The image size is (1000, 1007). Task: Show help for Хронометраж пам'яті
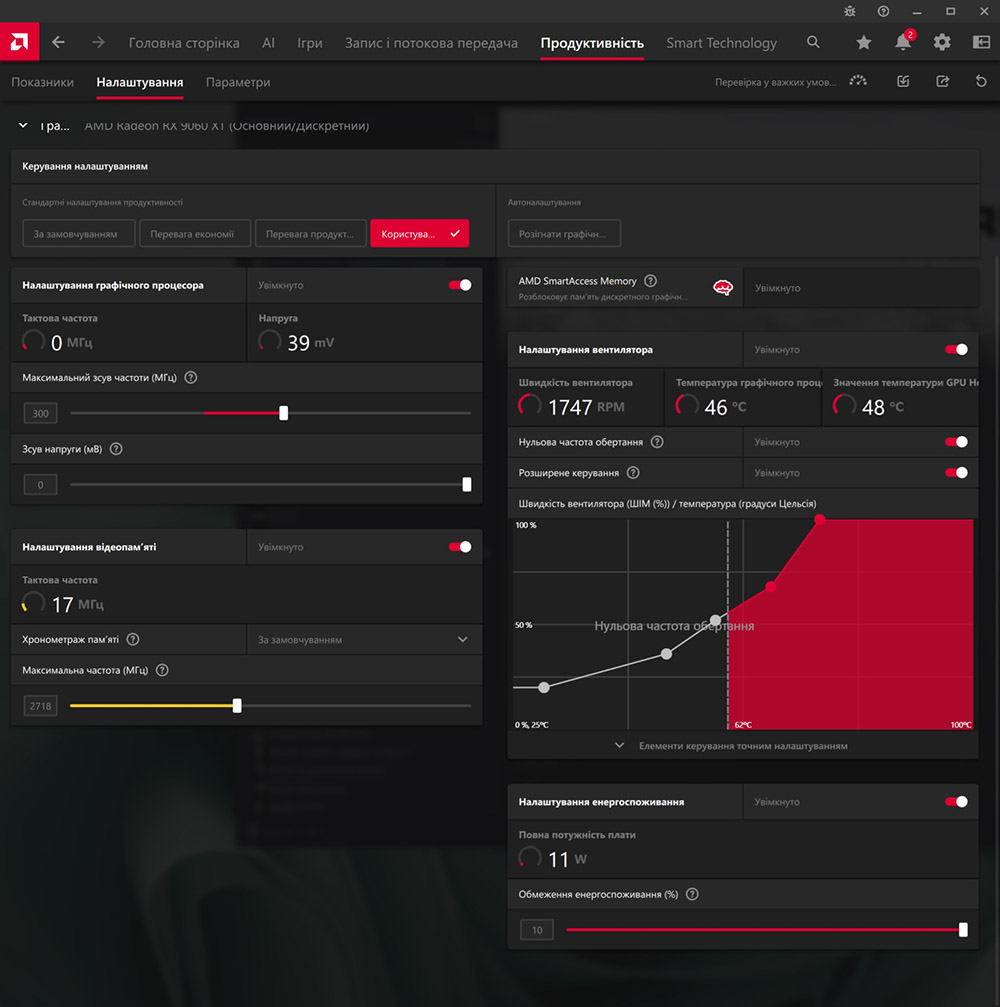[x=133, y=640]
